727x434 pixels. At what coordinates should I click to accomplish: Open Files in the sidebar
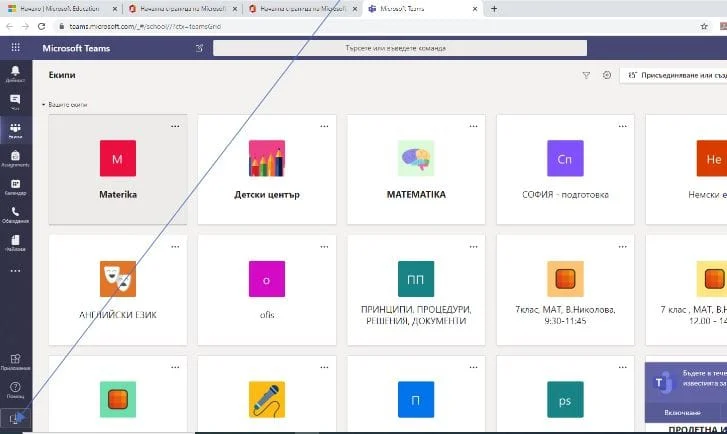pyautogui.click(x=15, y=243)
